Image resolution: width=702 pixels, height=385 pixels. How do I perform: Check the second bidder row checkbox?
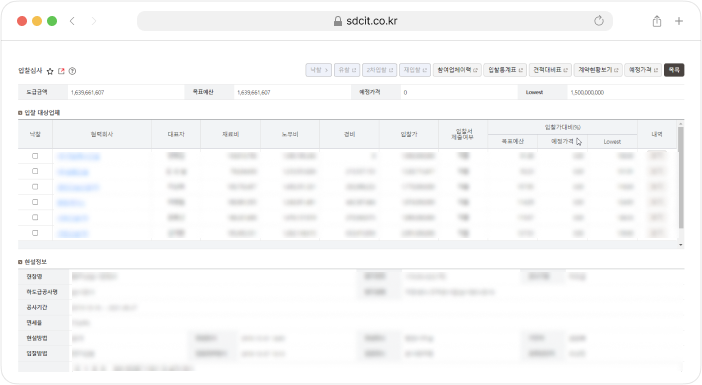pyautogui.click(x=35, y=171)
